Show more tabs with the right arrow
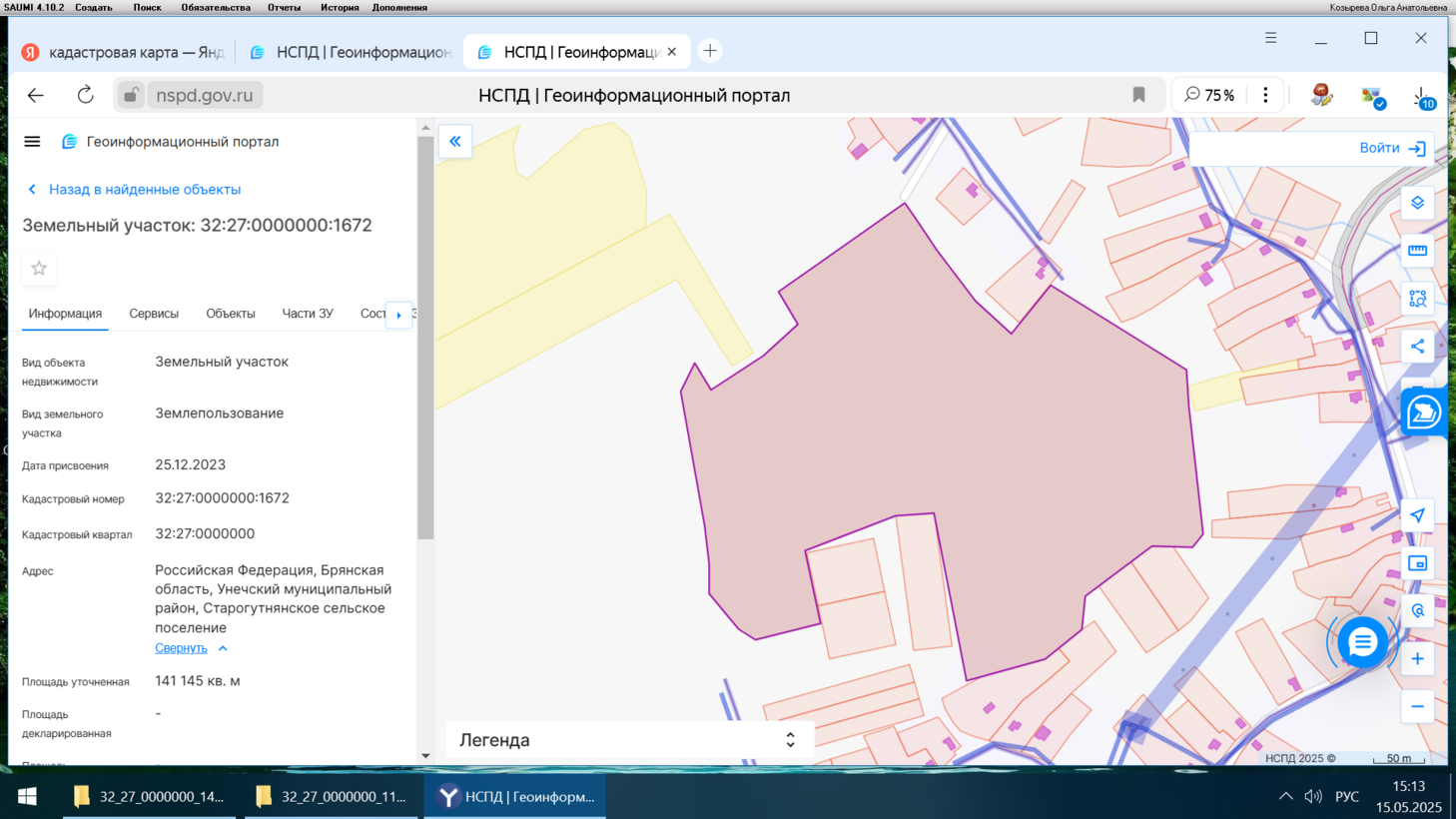 398,315
